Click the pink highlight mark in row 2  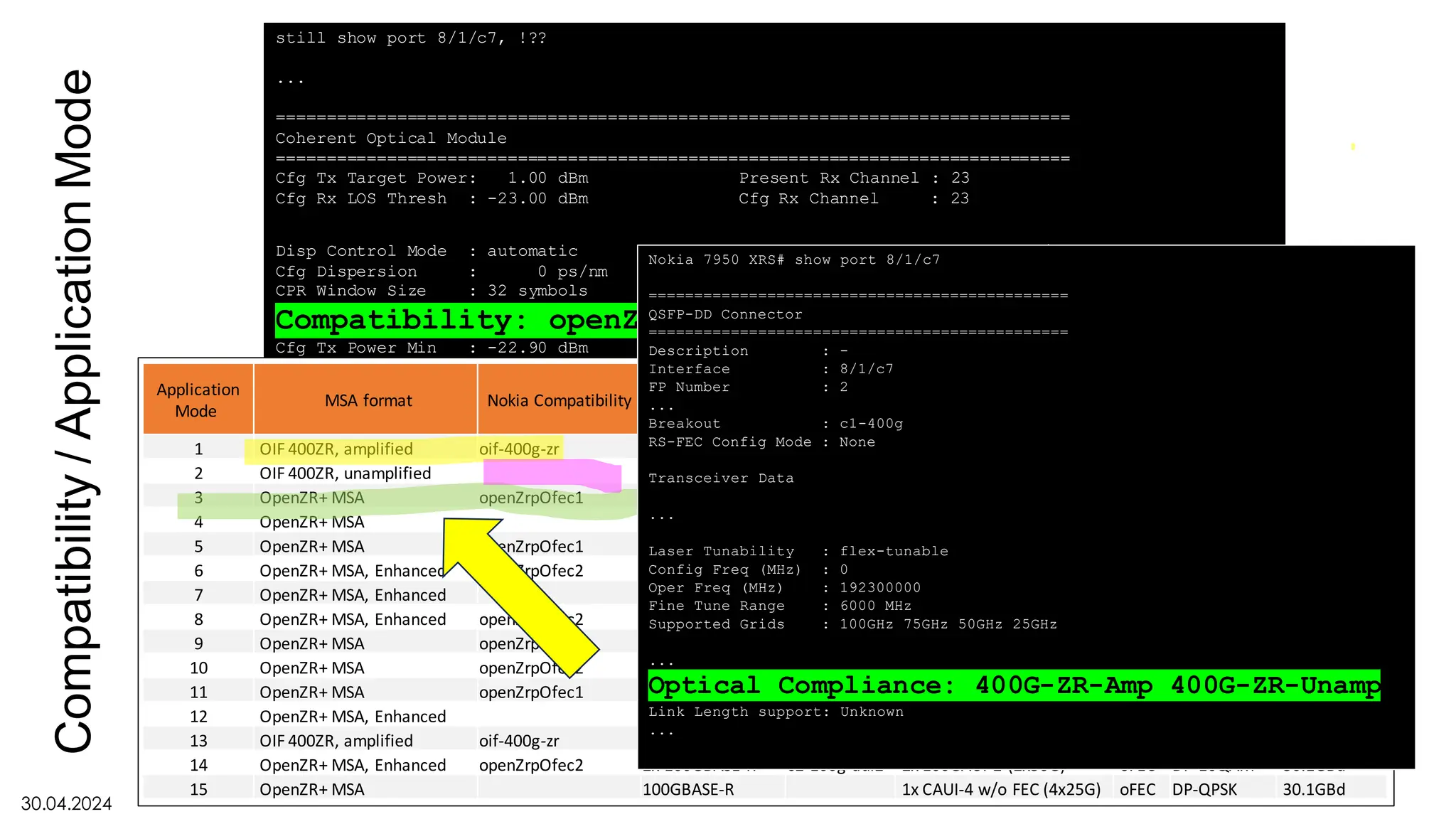tap(553, 475)
